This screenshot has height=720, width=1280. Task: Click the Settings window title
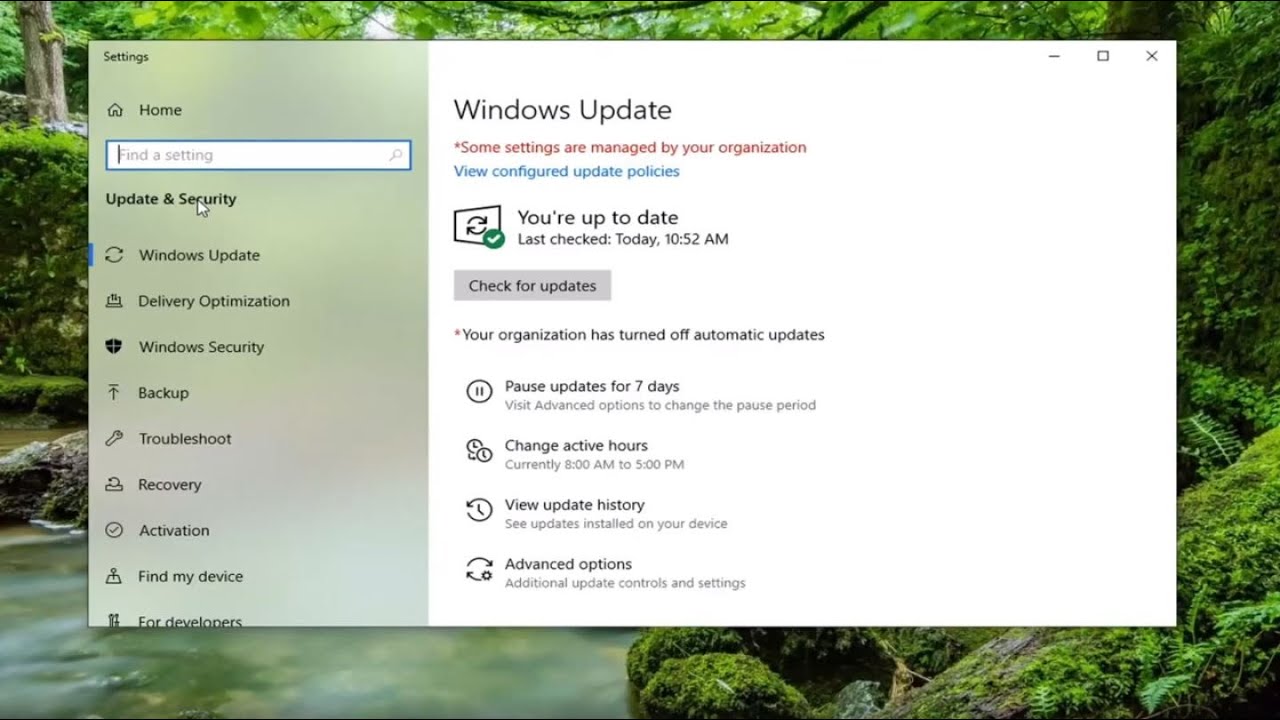(126, 57)
